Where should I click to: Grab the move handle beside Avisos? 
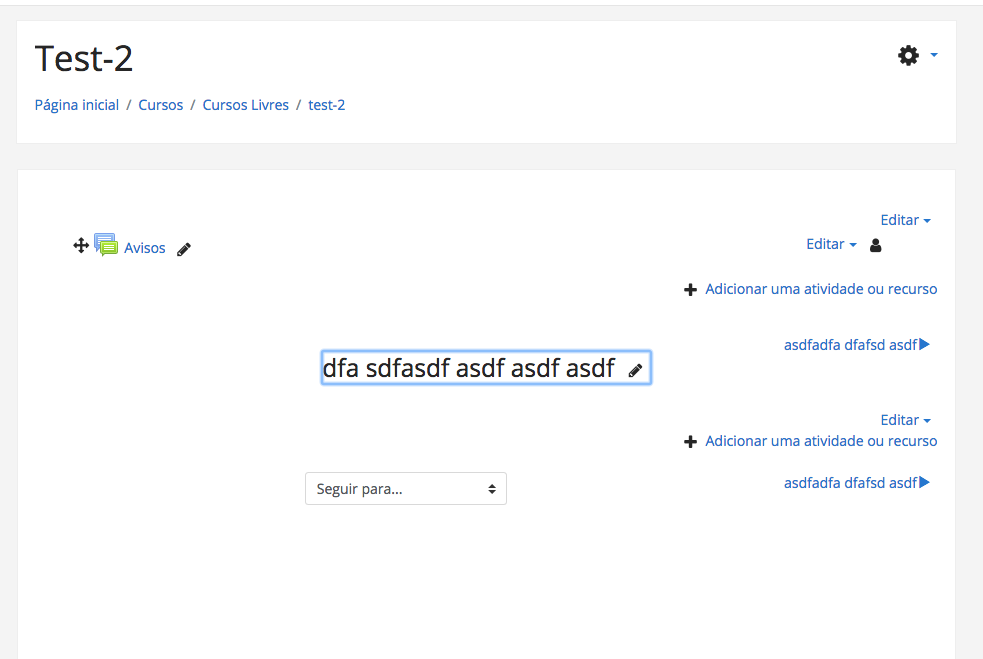(x=81, y=246)
